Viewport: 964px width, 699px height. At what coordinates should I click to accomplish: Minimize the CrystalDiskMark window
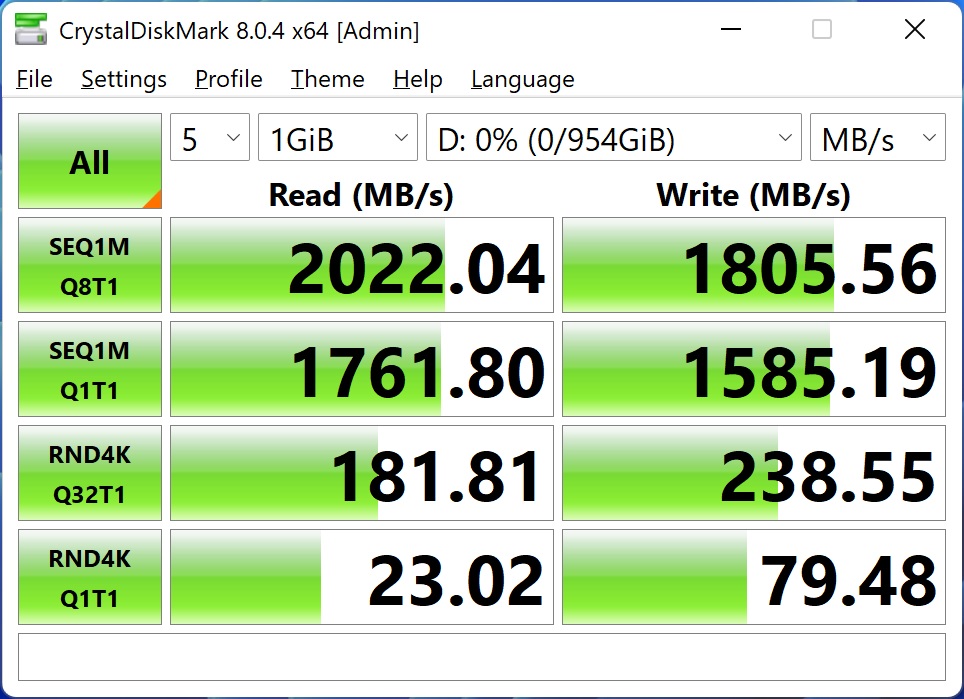pyautogui.click(x=730, y=29)
